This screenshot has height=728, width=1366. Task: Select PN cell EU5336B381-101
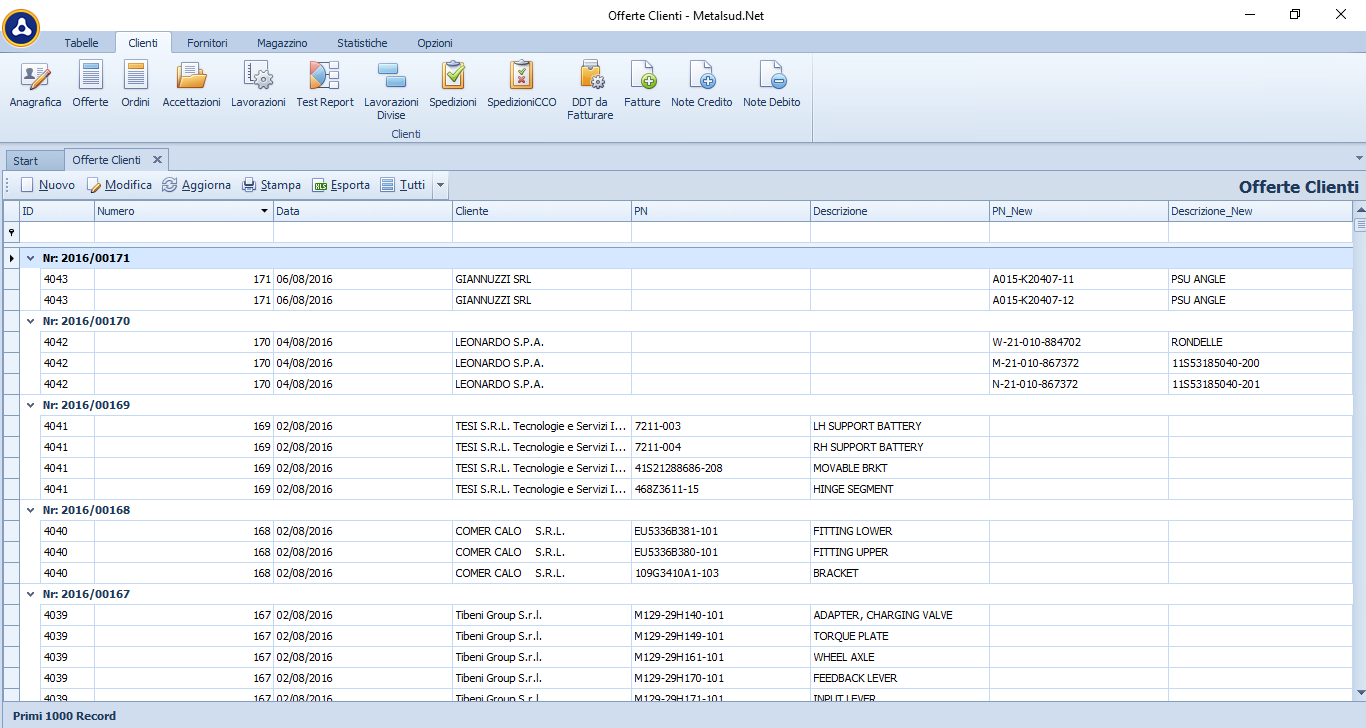coord(721,531)
